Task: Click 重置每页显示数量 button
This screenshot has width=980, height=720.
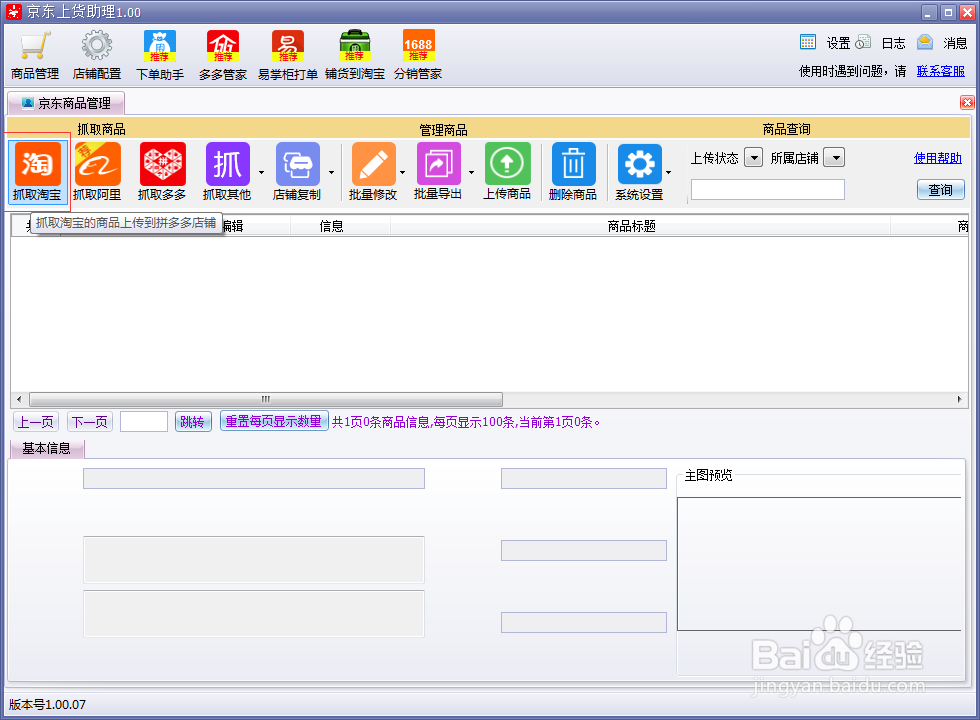Action: 274,421
